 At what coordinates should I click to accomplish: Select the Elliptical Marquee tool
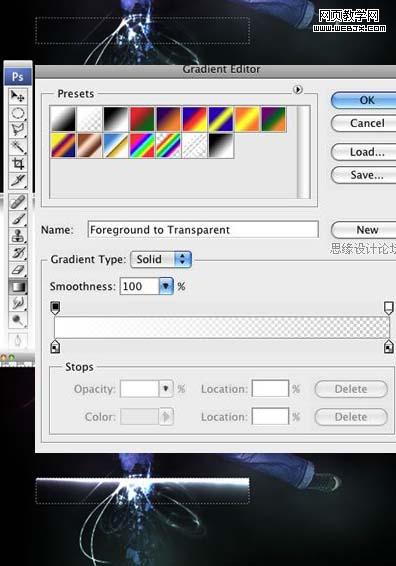click(x=18, y=113)
